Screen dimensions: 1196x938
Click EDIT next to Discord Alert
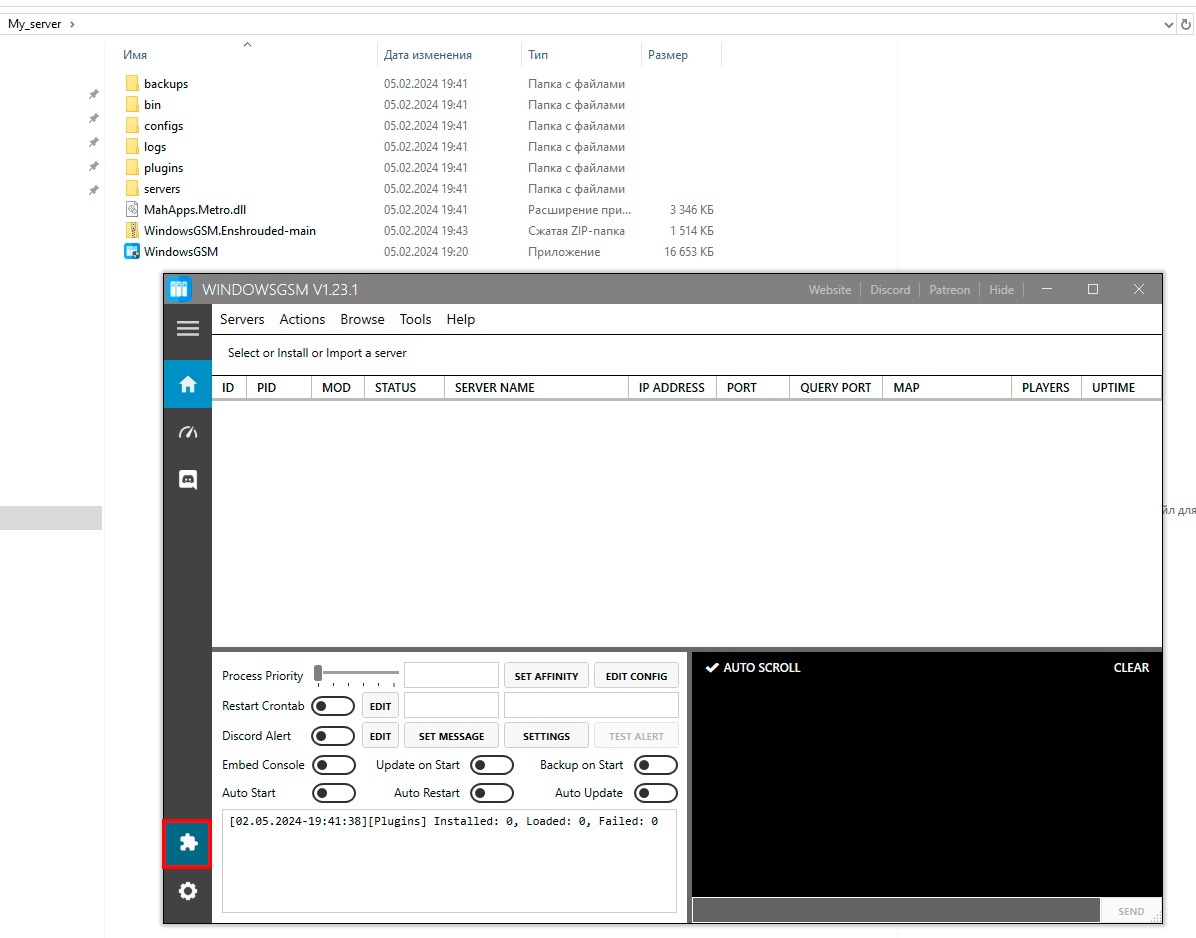pos(380,736)
